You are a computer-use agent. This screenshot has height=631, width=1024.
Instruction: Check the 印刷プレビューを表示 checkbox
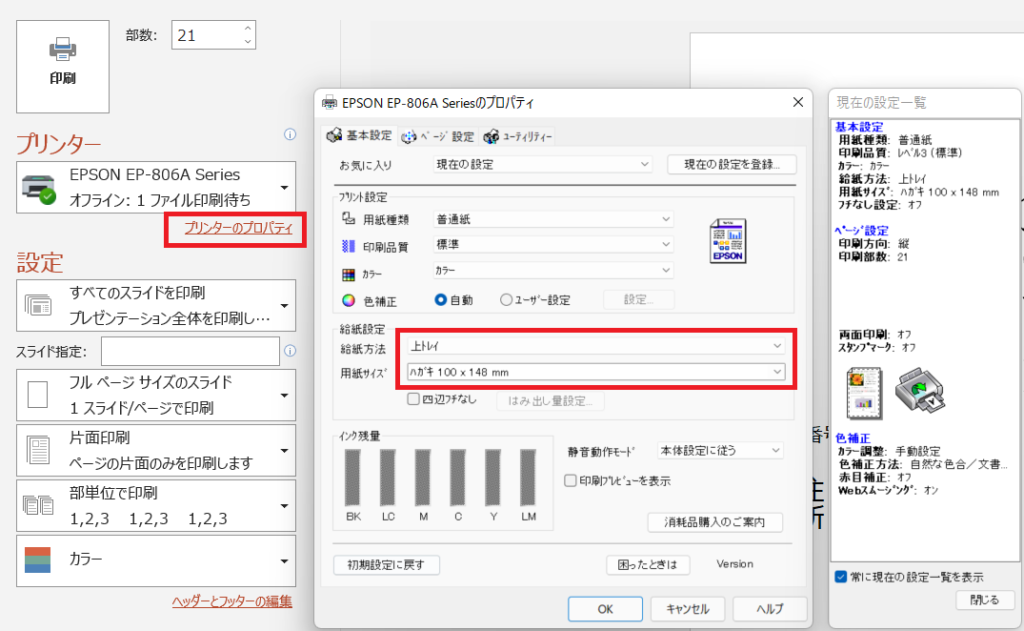pyautogui.click(x=571, y=480)
